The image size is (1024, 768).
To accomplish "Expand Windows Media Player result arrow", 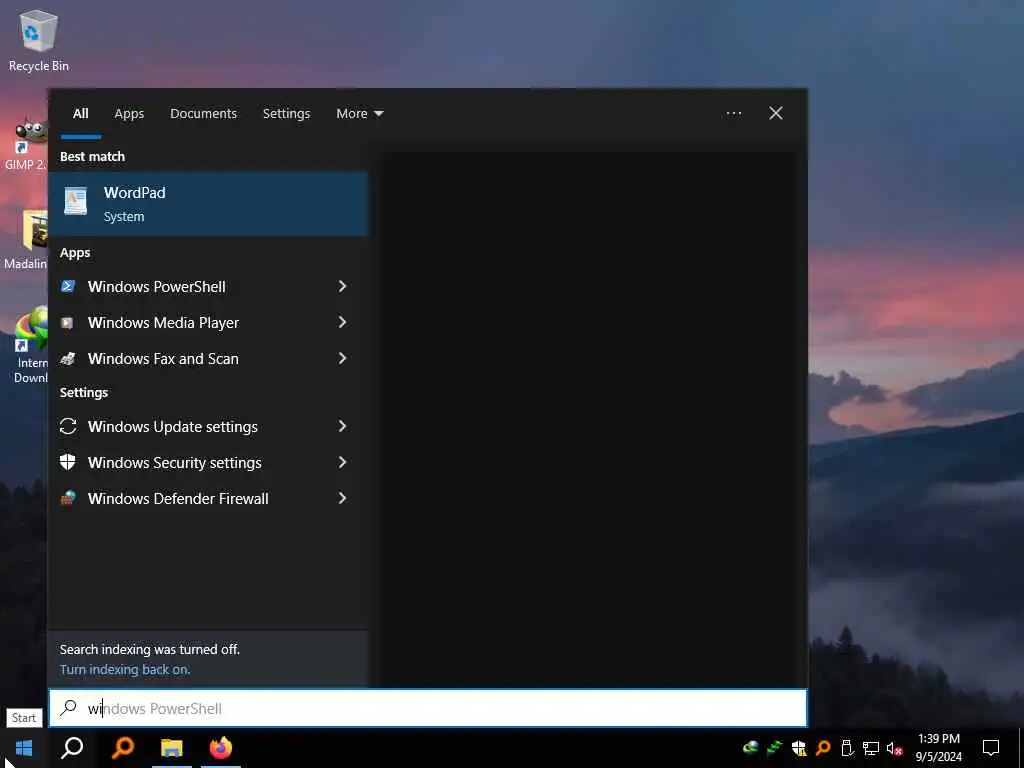I will (x=342, y=322).
